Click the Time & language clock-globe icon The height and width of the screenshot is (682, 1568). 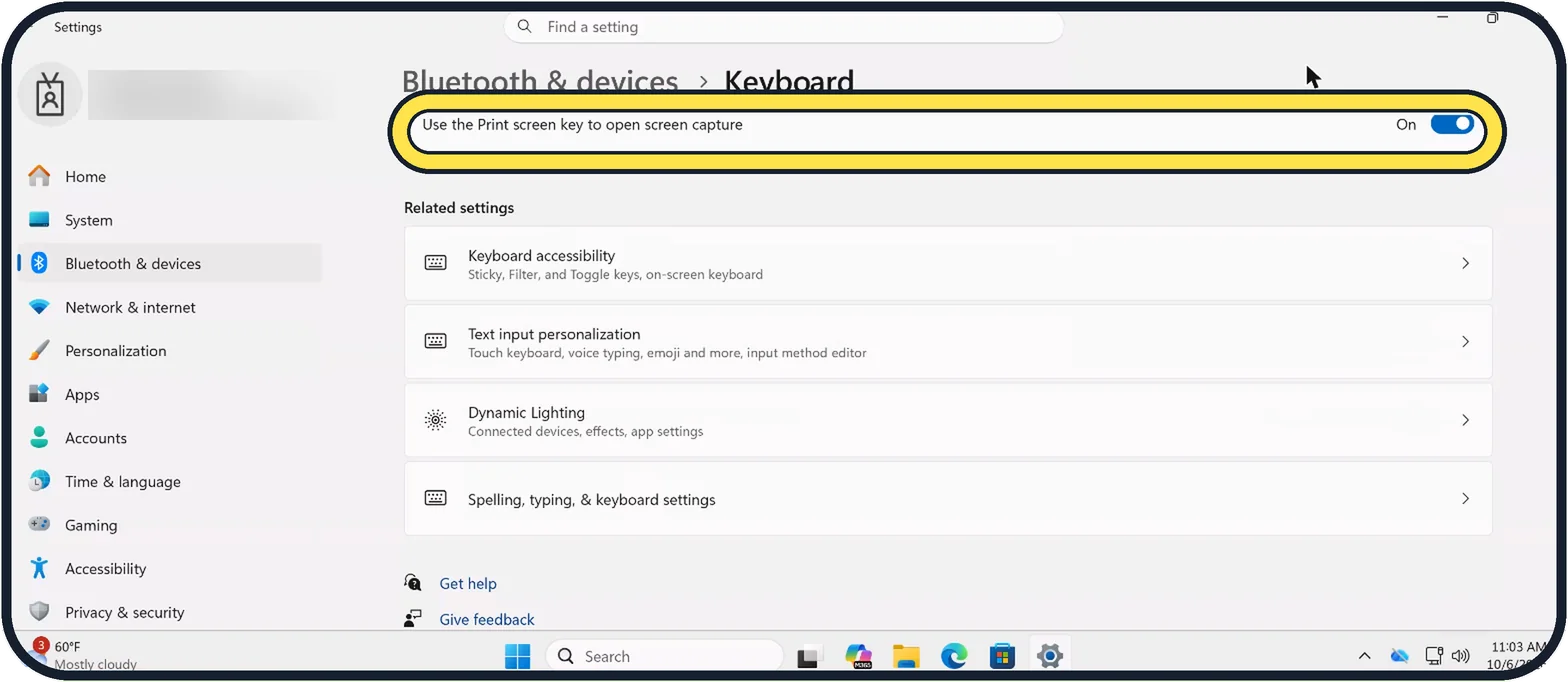(39, 481)
